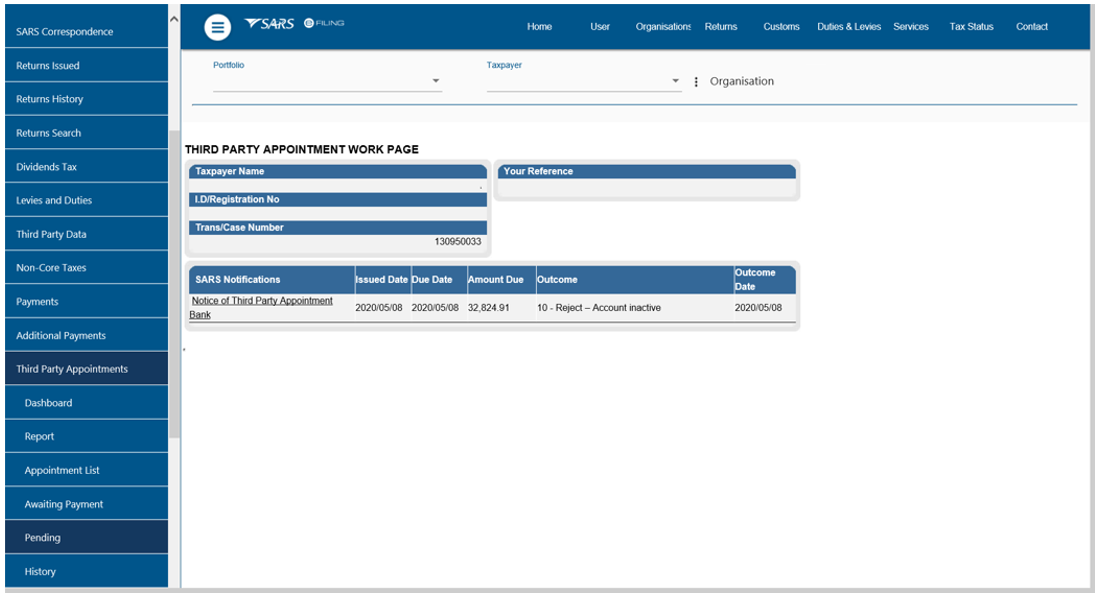Image resolution: width=1097 pixels, height=598 pixels.
Task: Click the hamburger menu icon
Action: coord(217,28)
